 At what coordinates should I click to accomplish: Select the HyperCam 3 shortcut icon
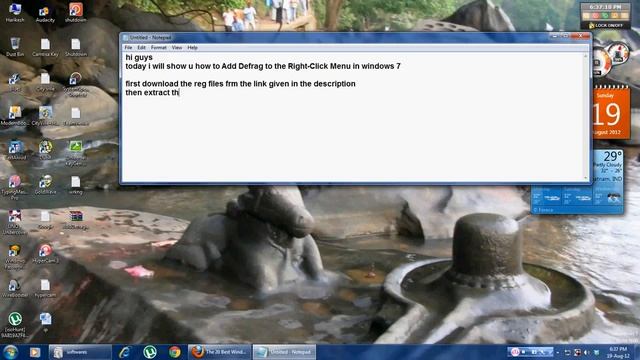[45, 253]
